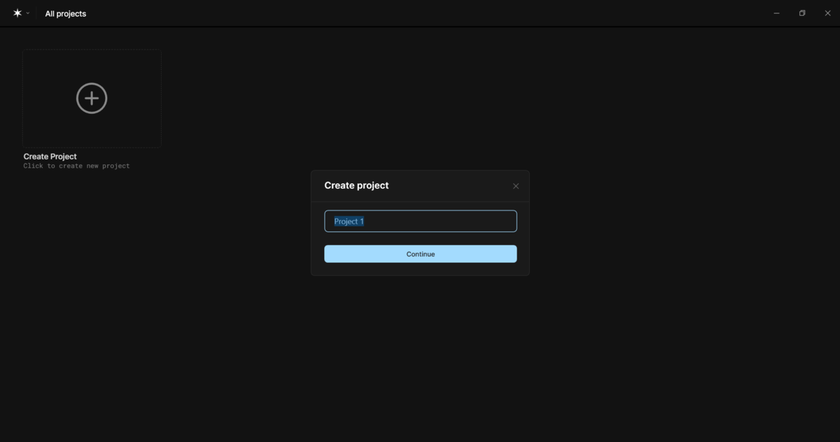Open the All projects heading
The image size is (840, 442).
coord(65,14)
